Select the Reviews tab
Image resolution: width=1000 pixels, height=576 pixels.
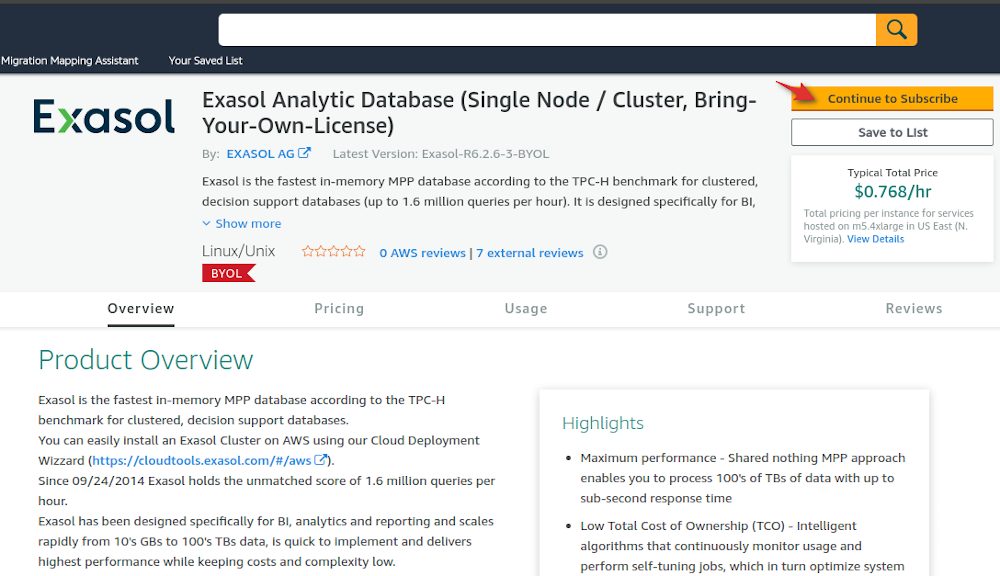click(x=913, y=309)
